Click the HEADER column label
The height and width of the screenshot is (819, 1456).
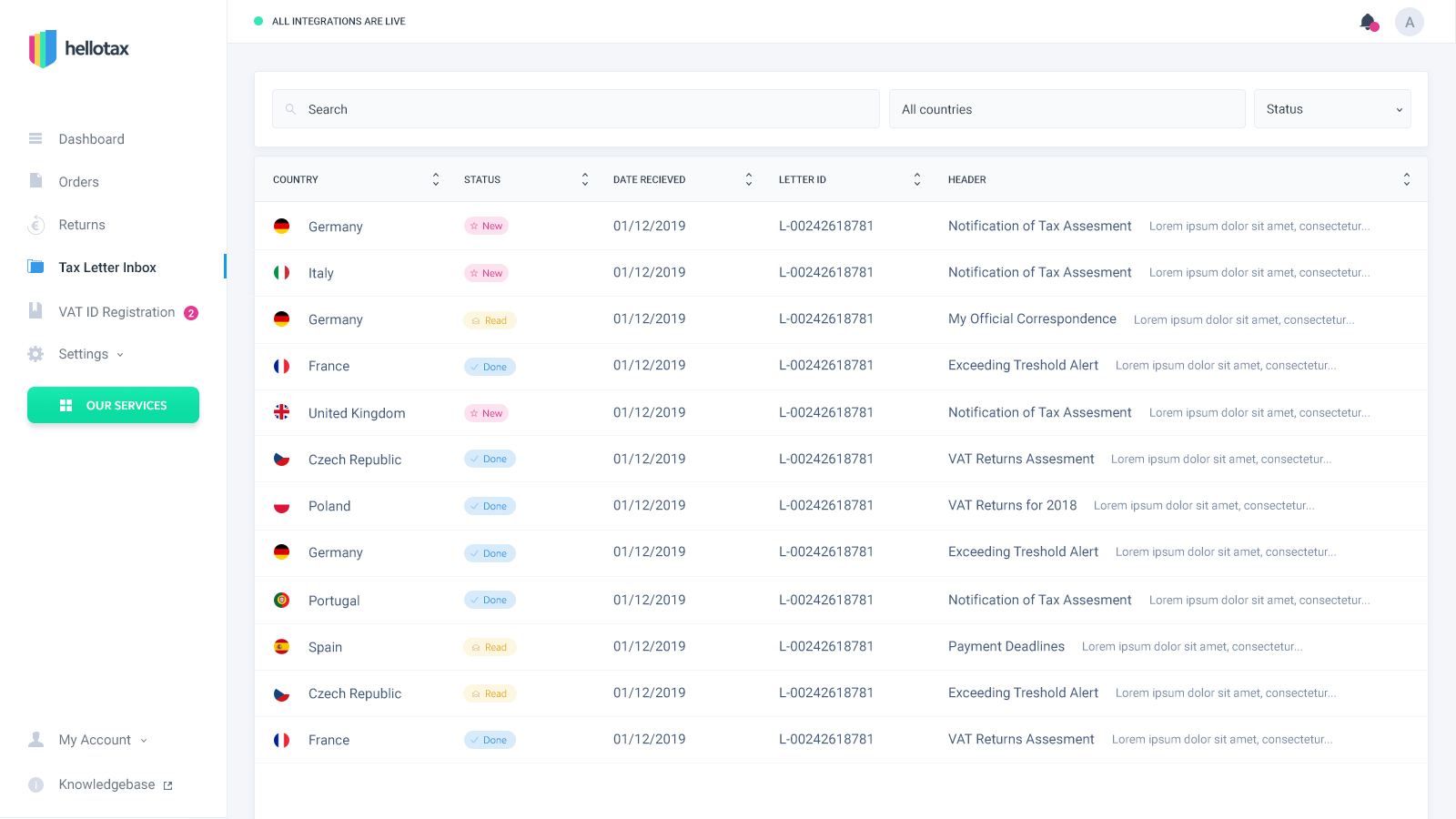coord(966,179)
